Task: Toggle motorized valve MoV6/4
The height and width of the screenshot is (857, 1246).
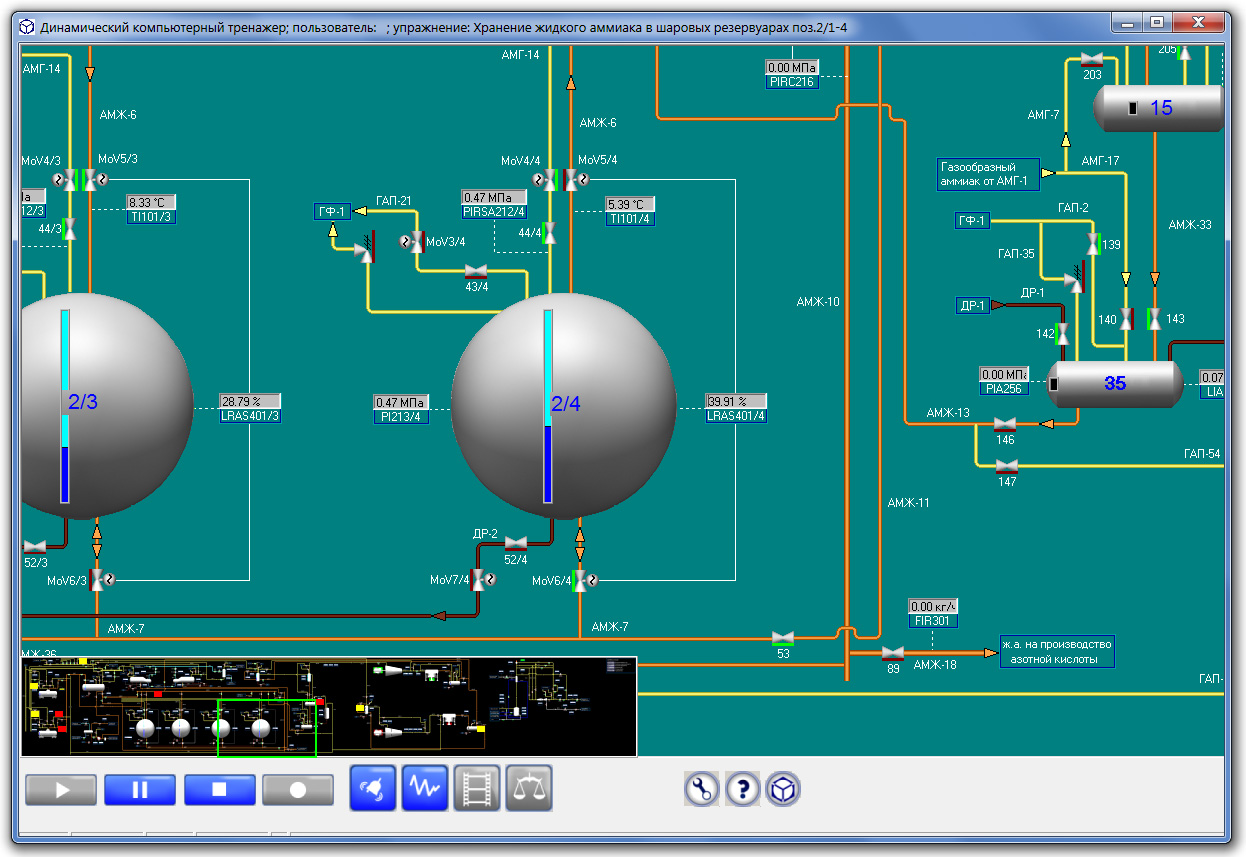Action: (580, 580)
